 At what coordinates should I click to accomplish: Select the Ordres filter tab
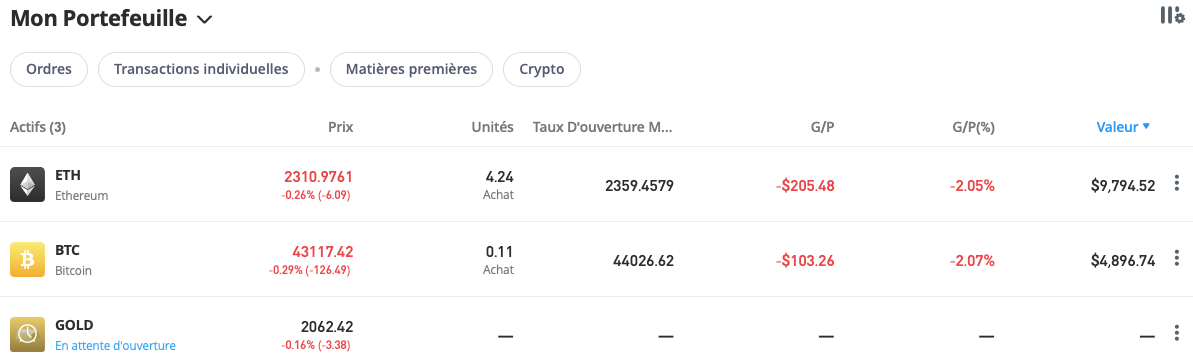[49, 69]
